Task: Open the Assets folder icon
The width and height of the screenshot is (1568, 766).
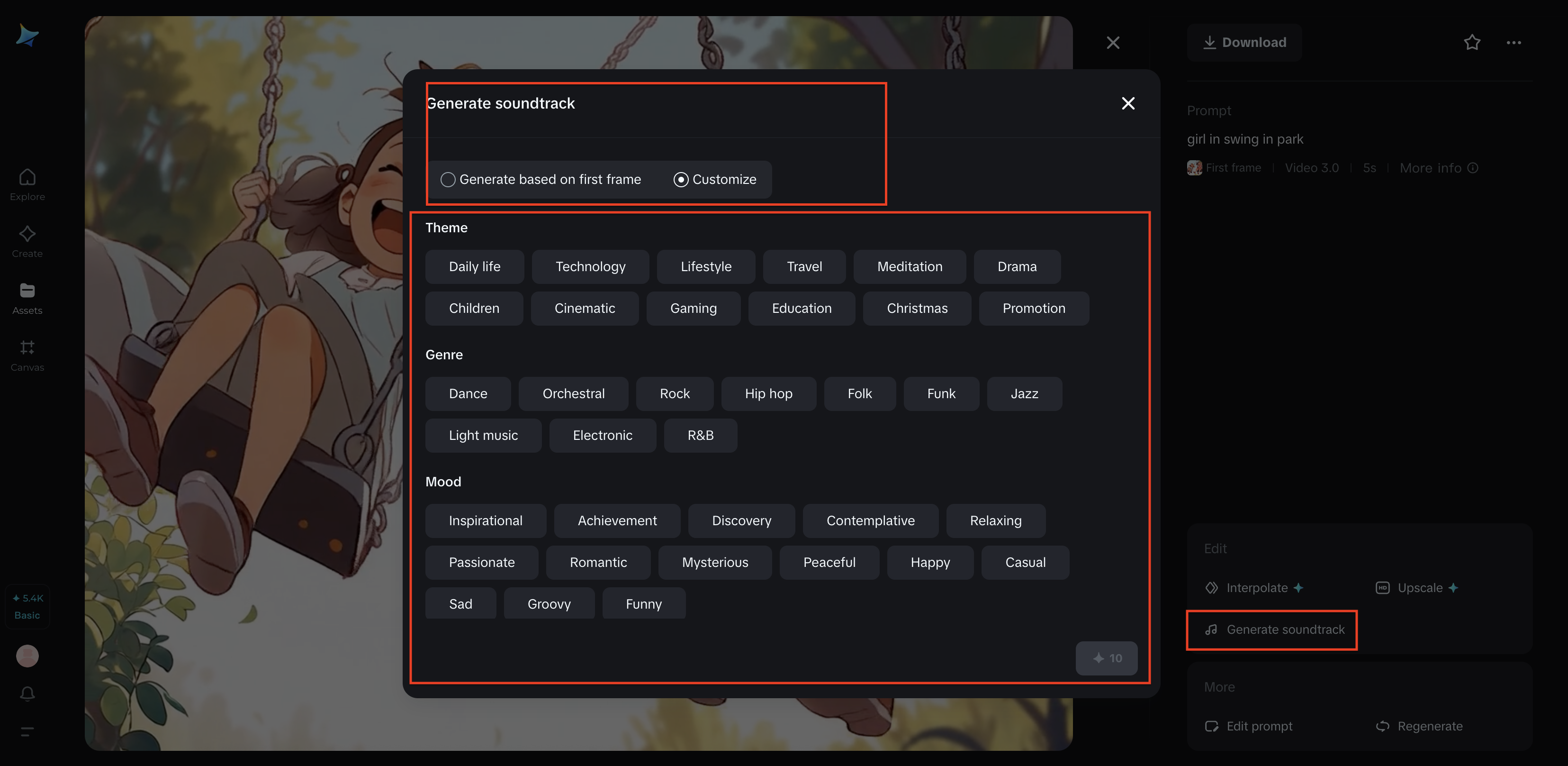Action: (x=27, y=291)
